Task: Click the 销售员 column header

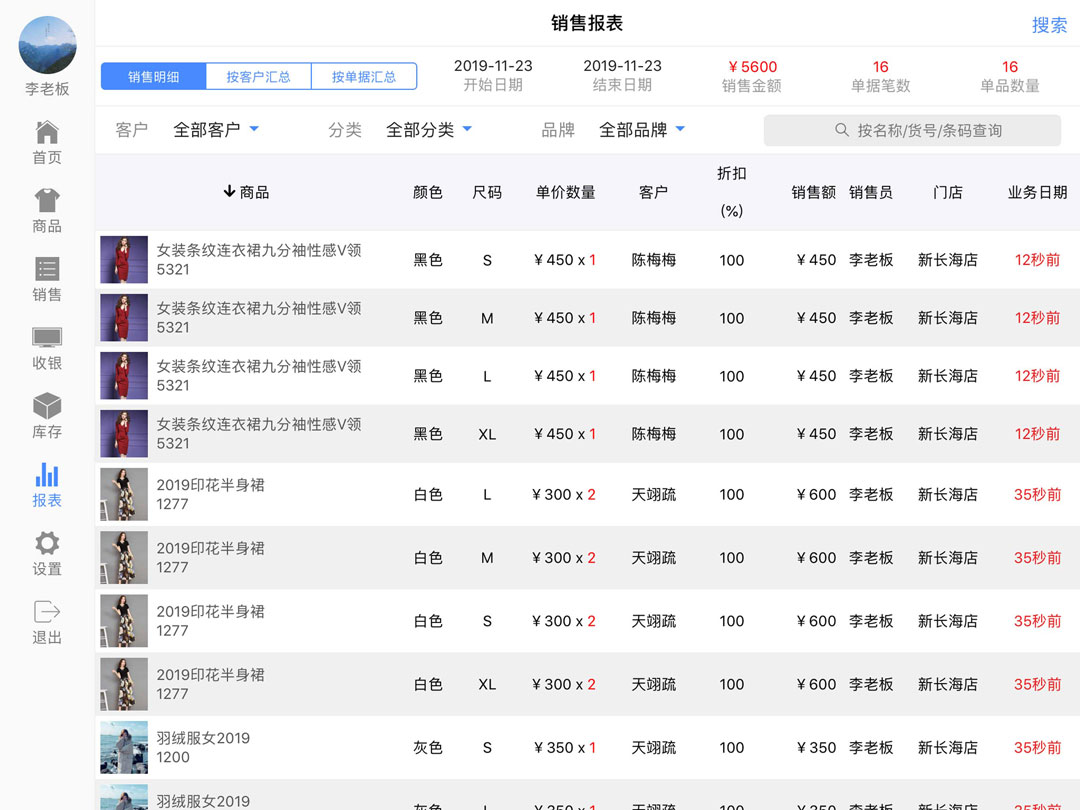Action: pos(871,192)
